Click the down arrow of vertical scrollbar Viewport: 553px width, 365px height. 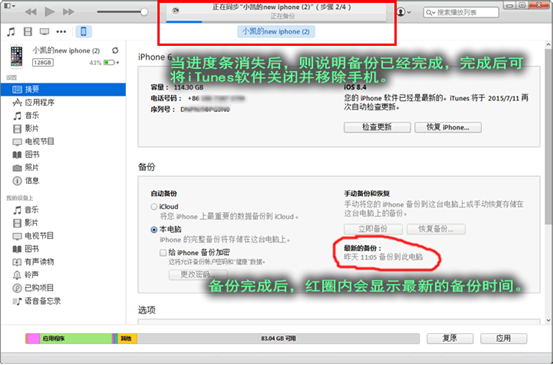[x=548, y=320]
